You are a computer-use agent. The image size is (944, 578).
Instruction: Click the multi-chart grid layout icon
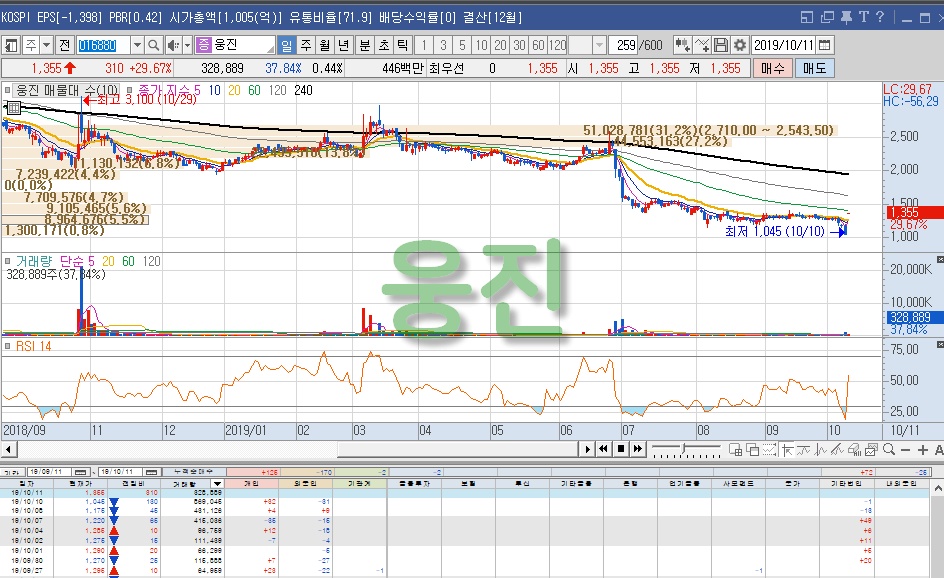(735, 450)
